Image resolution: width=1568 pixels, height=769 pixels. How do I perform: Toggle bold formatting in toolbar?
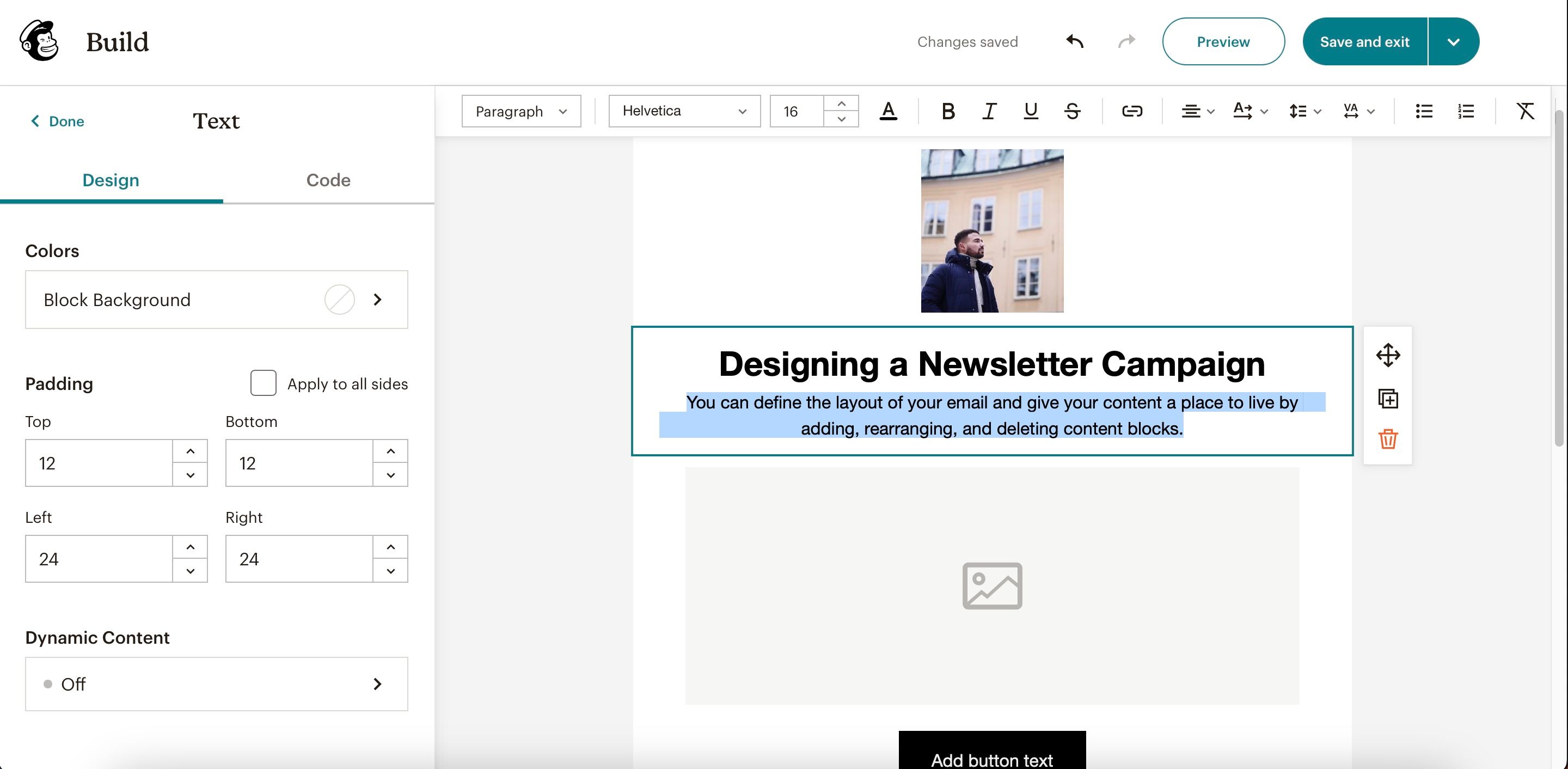948,112
